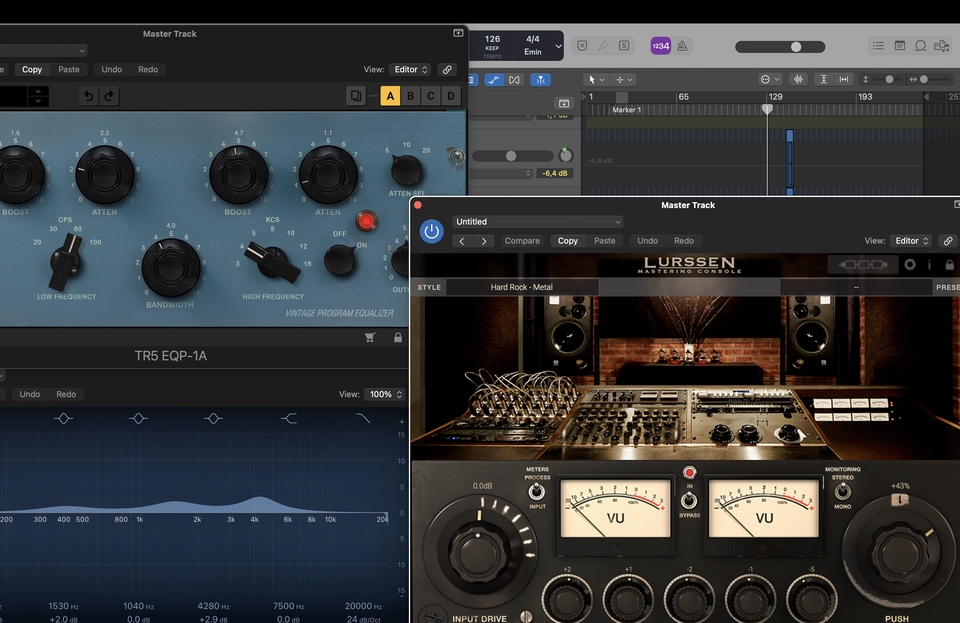Select preset slot B
The image size is (960, 623).
click(x=410, y=96)
